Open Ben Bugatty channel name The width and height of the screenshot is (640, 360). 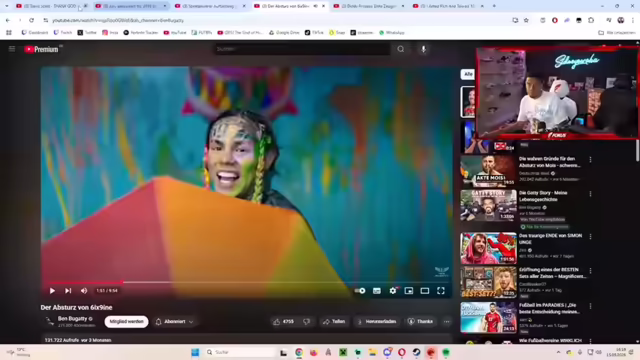tap(72, 318)
